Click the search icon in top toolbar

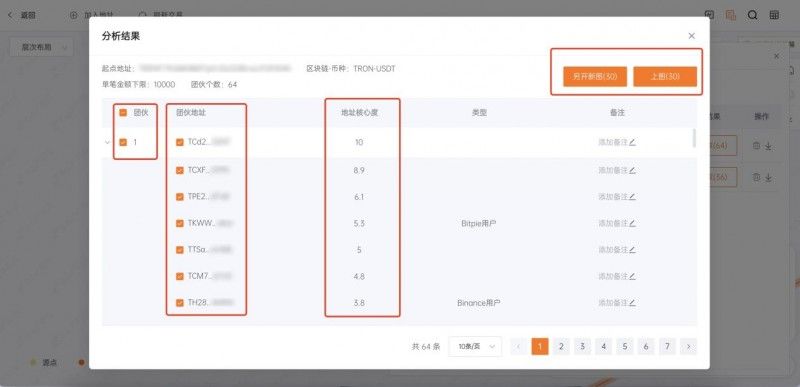(x=753, y=15)
